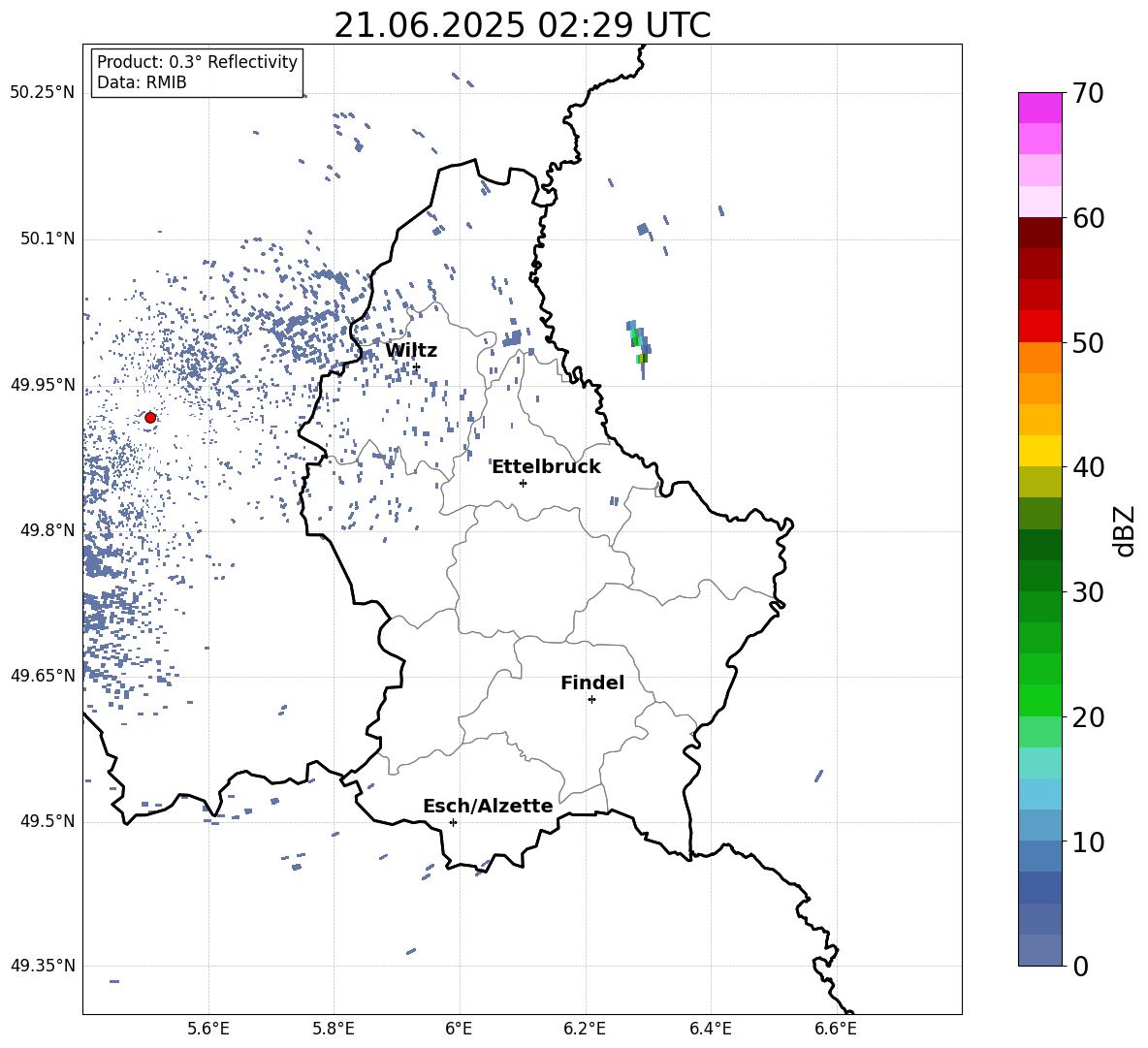
Task: Click the Esch/Alzette station cross marker
Action: [453, 822]
